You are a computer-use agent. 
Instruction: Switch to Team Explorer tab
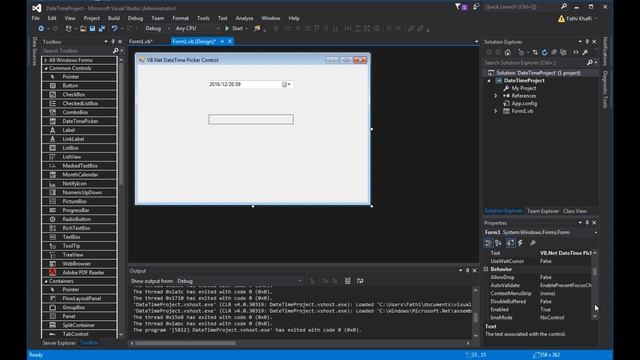(542, 211)
